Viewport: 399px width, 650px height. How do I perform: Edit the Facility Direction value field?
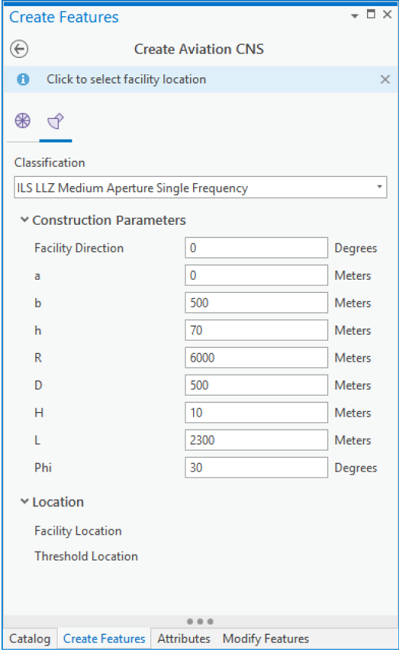(x=256, y=248)
